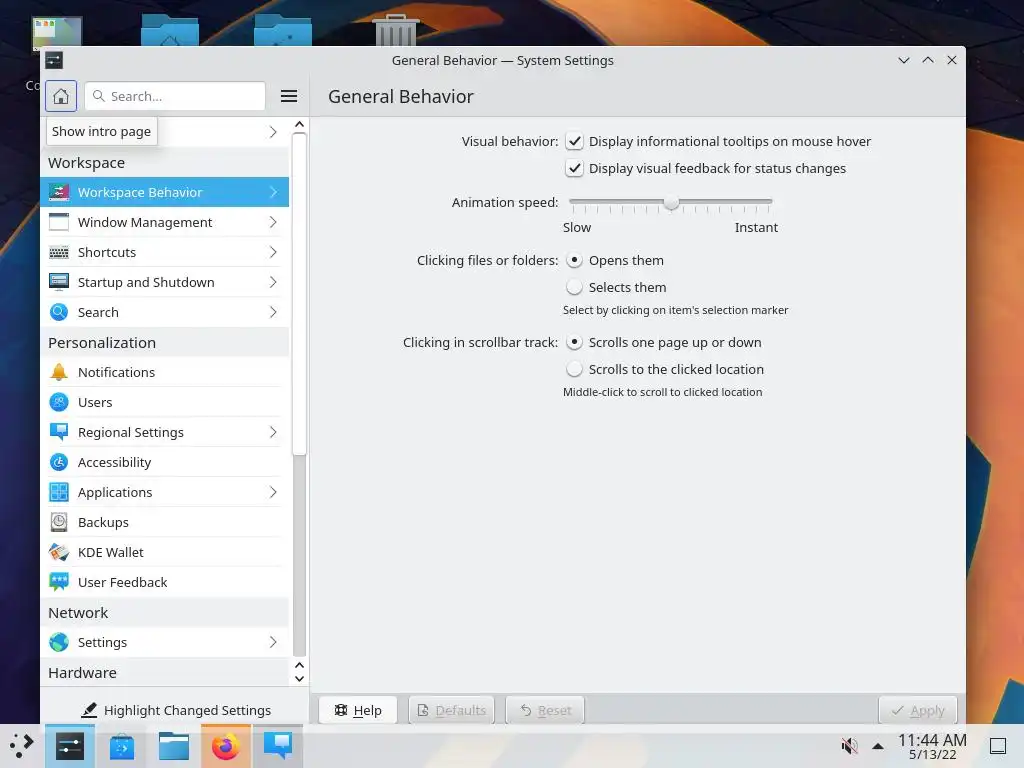Click the Defaults button
The height and width of the screenshot is (768, 1024).
coord(451,710)
